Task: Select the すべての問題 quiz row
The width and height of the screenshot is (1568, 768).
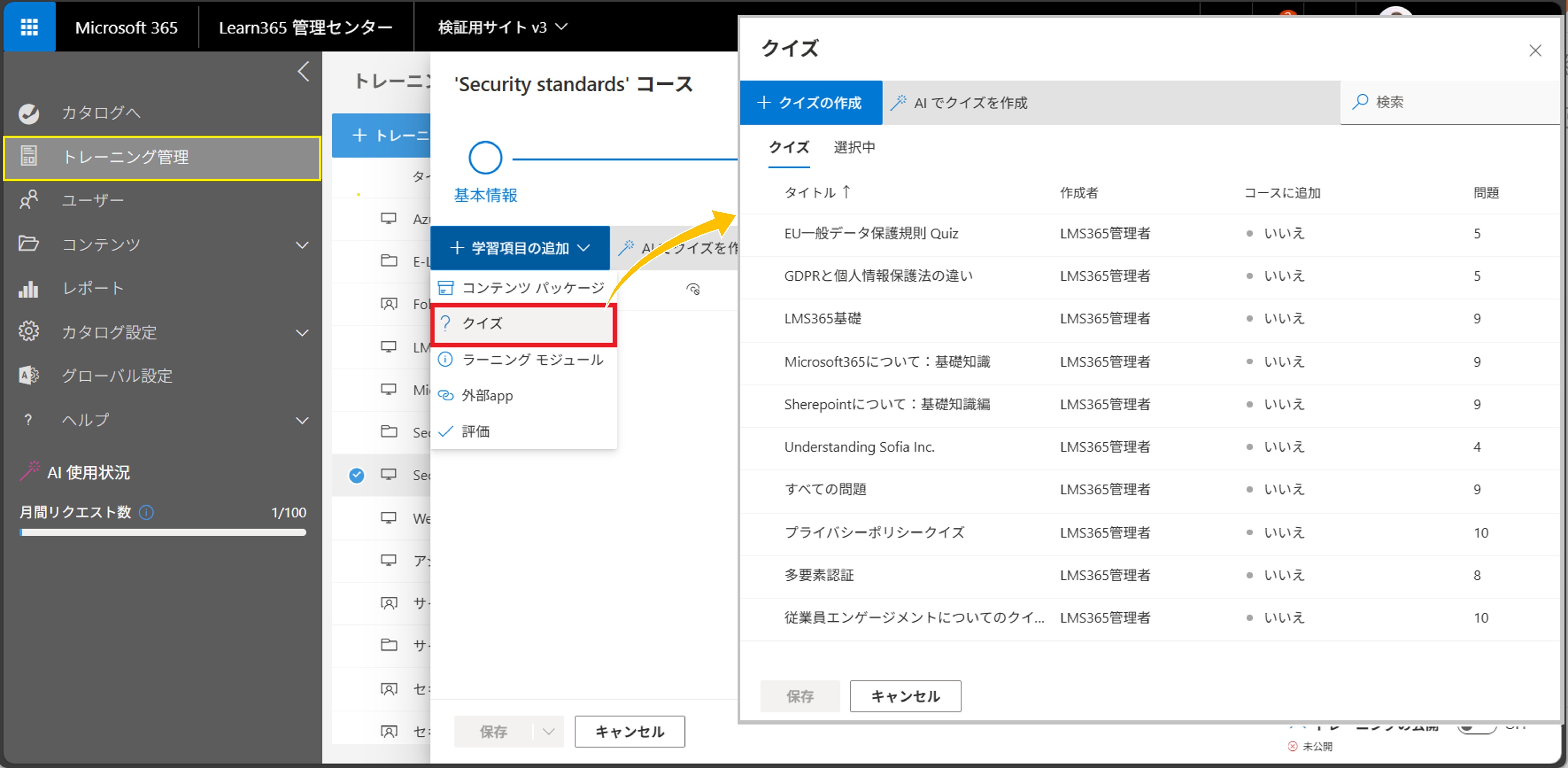Action: pyautogui.click(x=1150, y=490)
